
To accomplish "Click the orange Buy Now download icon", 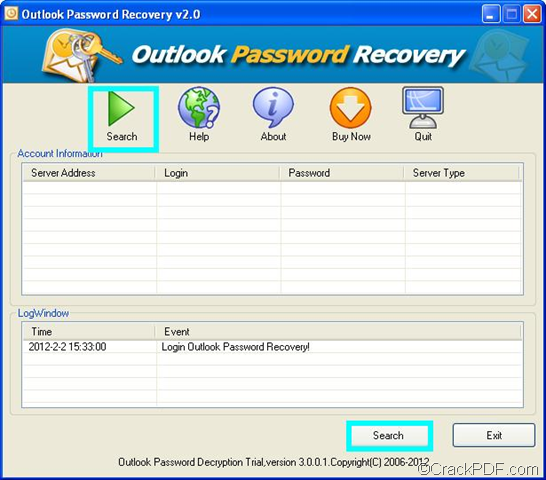I will 351,108.
